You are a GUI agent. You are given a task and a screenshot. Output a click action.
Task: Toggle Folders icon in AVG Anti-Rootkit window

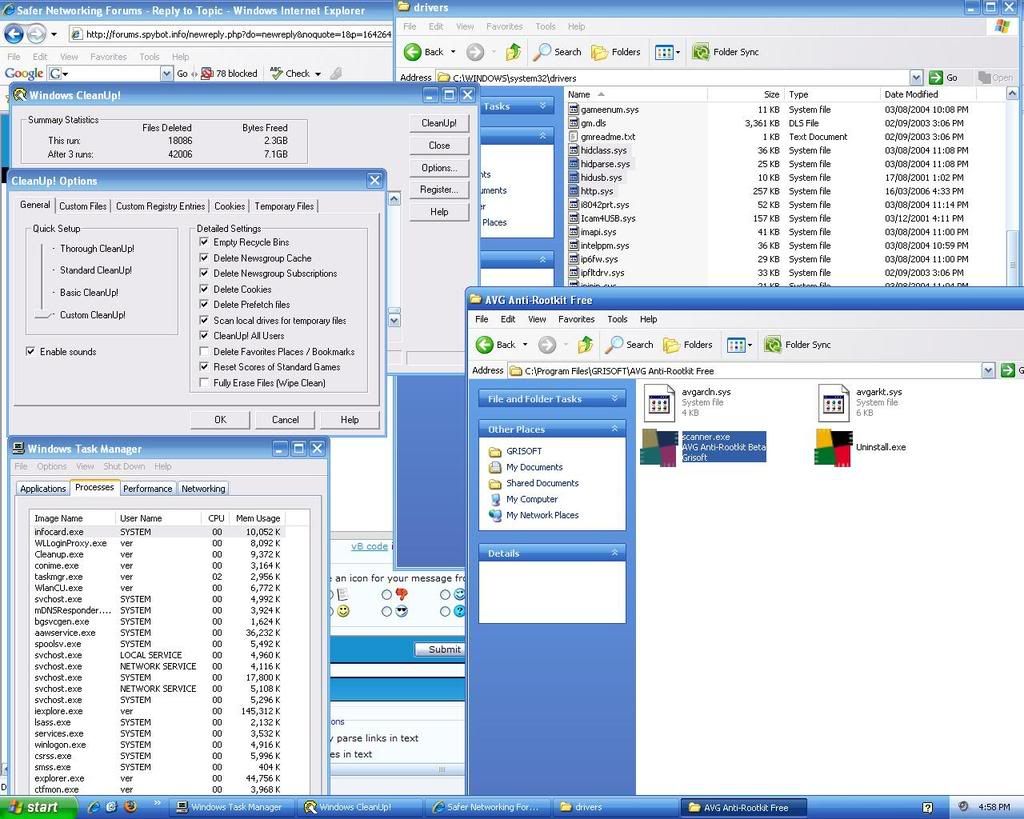point(671,345)
